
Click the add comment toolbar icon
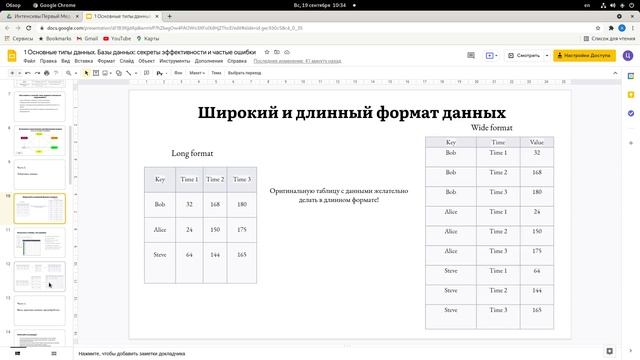147,73
